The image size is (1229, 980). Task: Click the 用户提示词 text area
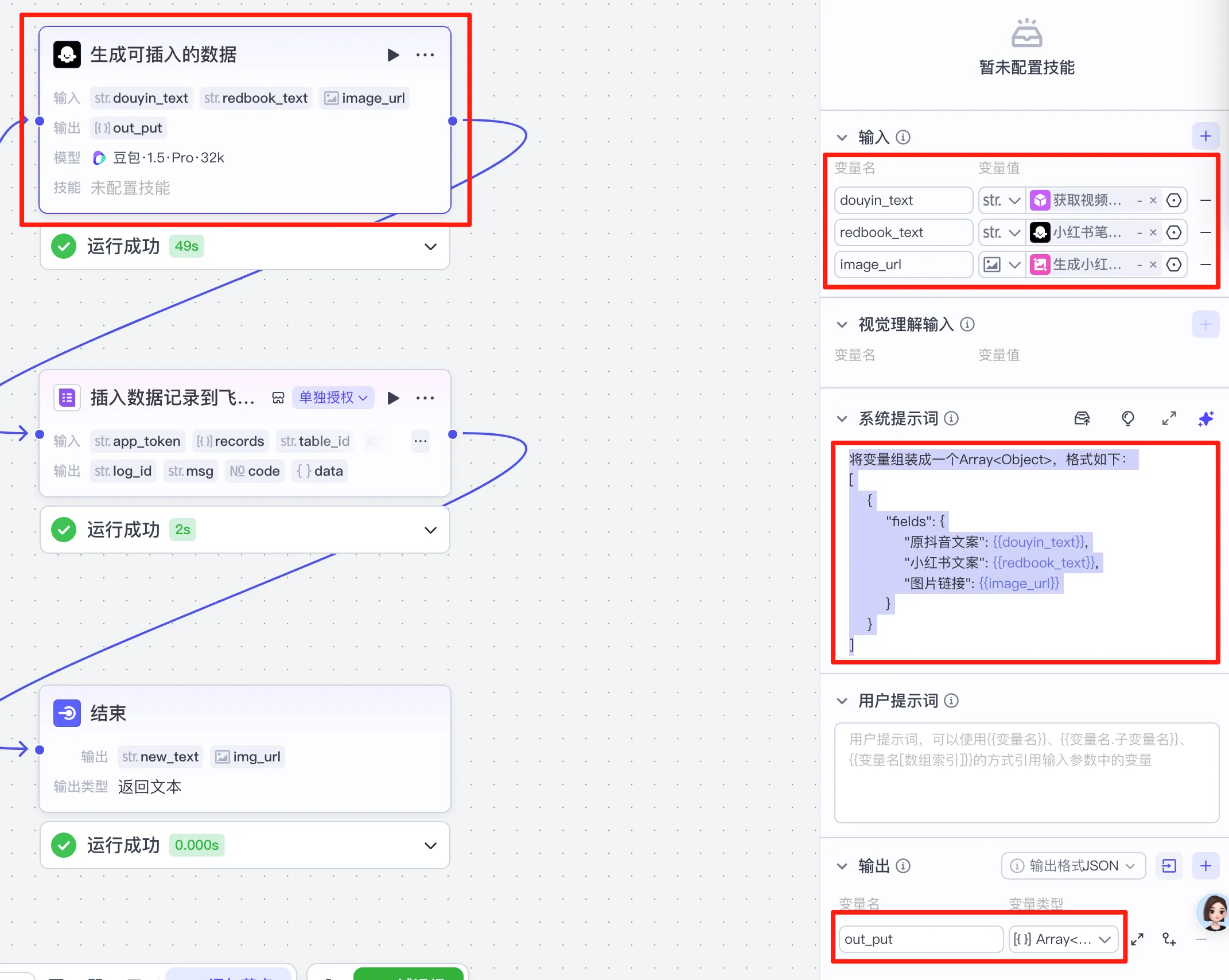tap(1026, 772)
